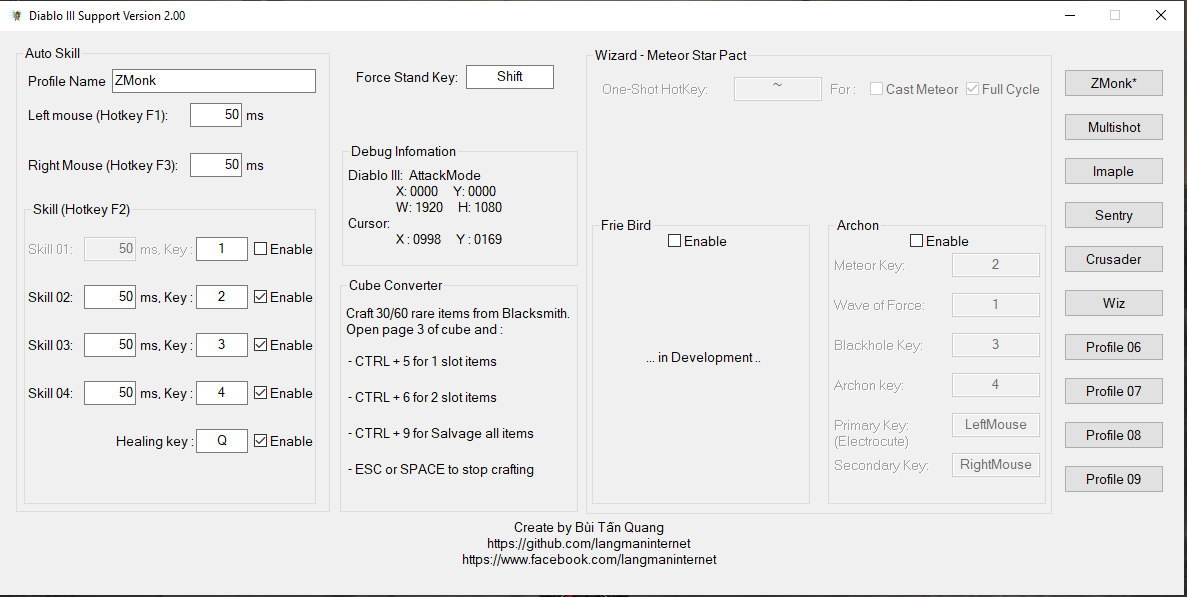Screen dimensions: 1187x597
Task: Click the Primary Key LeftMouse field
Action: (x=995, y=425)
